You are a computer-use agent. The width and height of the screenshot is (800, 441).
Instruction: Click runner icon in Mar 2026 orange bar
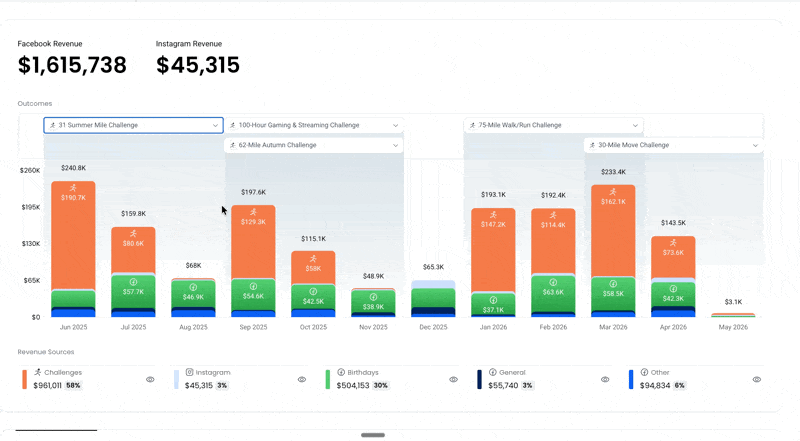pos(613,191)
